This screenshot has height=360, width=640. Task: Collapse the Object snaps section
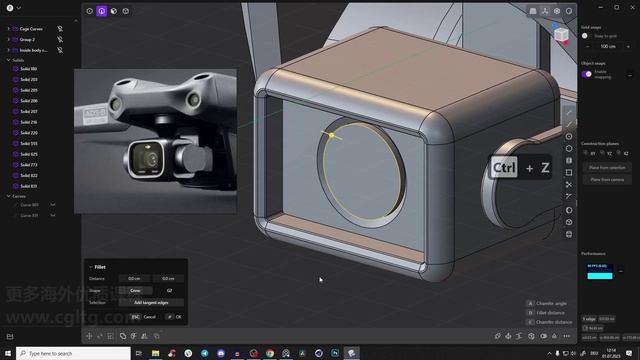(630, 76)
